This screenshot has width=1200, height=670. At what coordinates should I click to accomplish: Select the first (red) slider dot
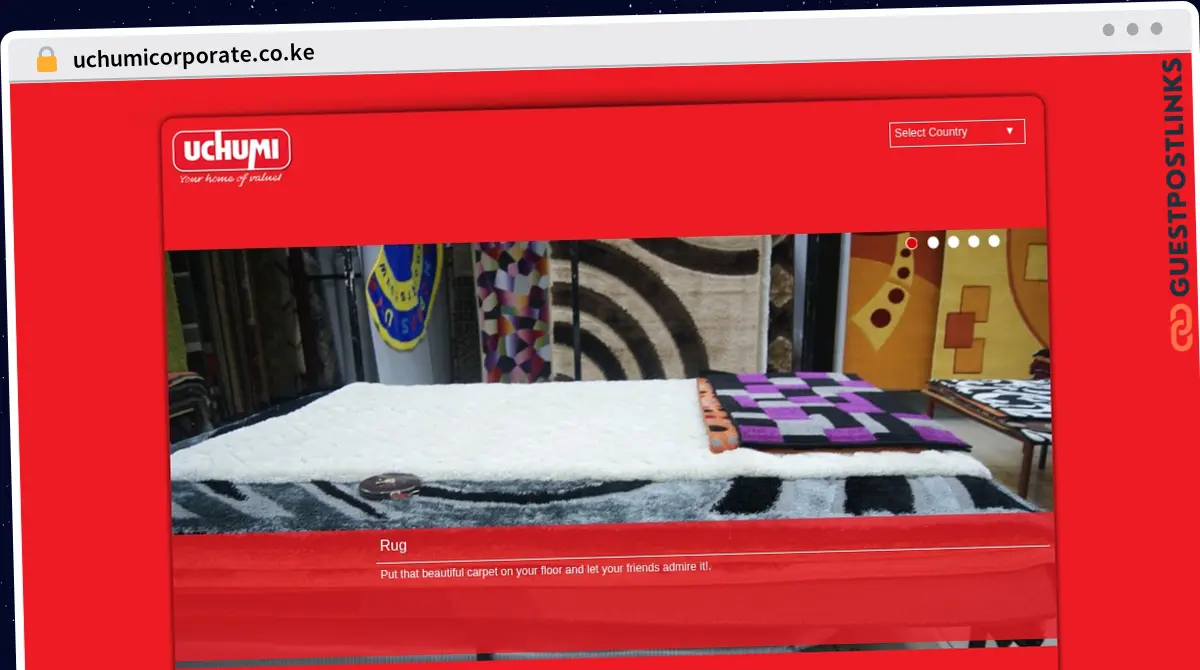(912, 243)
